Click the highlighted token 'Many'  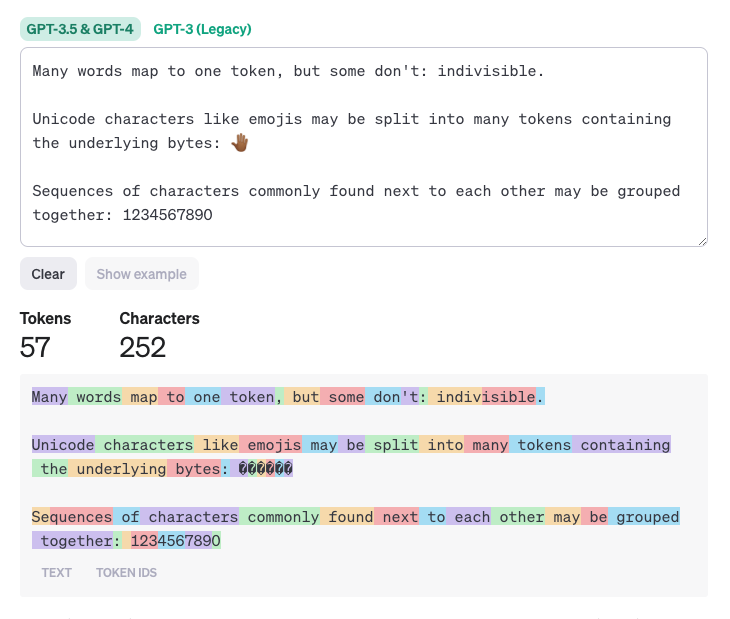(x=50, y=397)
